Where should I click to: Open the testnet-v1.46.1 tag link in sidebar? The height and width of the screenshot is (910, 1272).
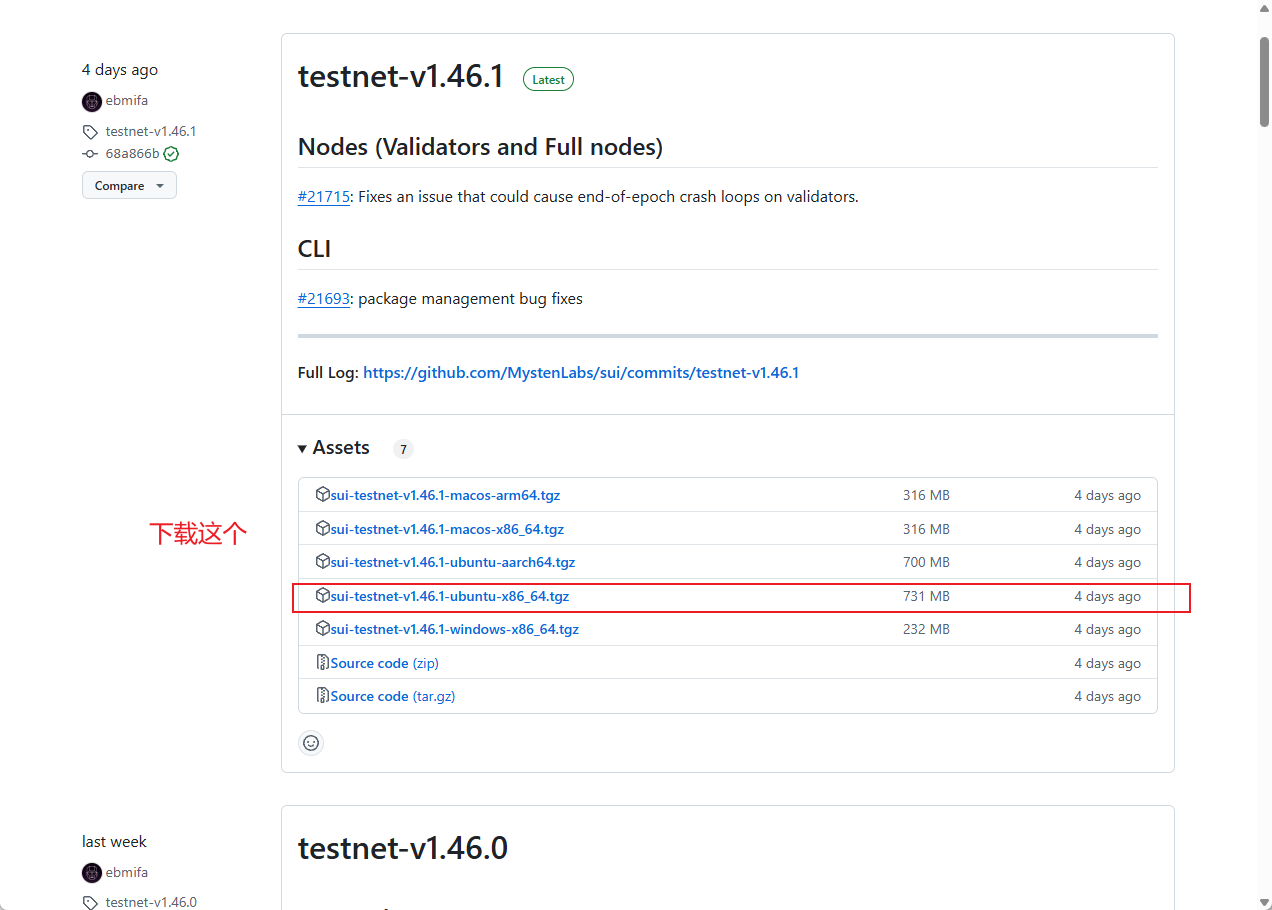point(151,132)
